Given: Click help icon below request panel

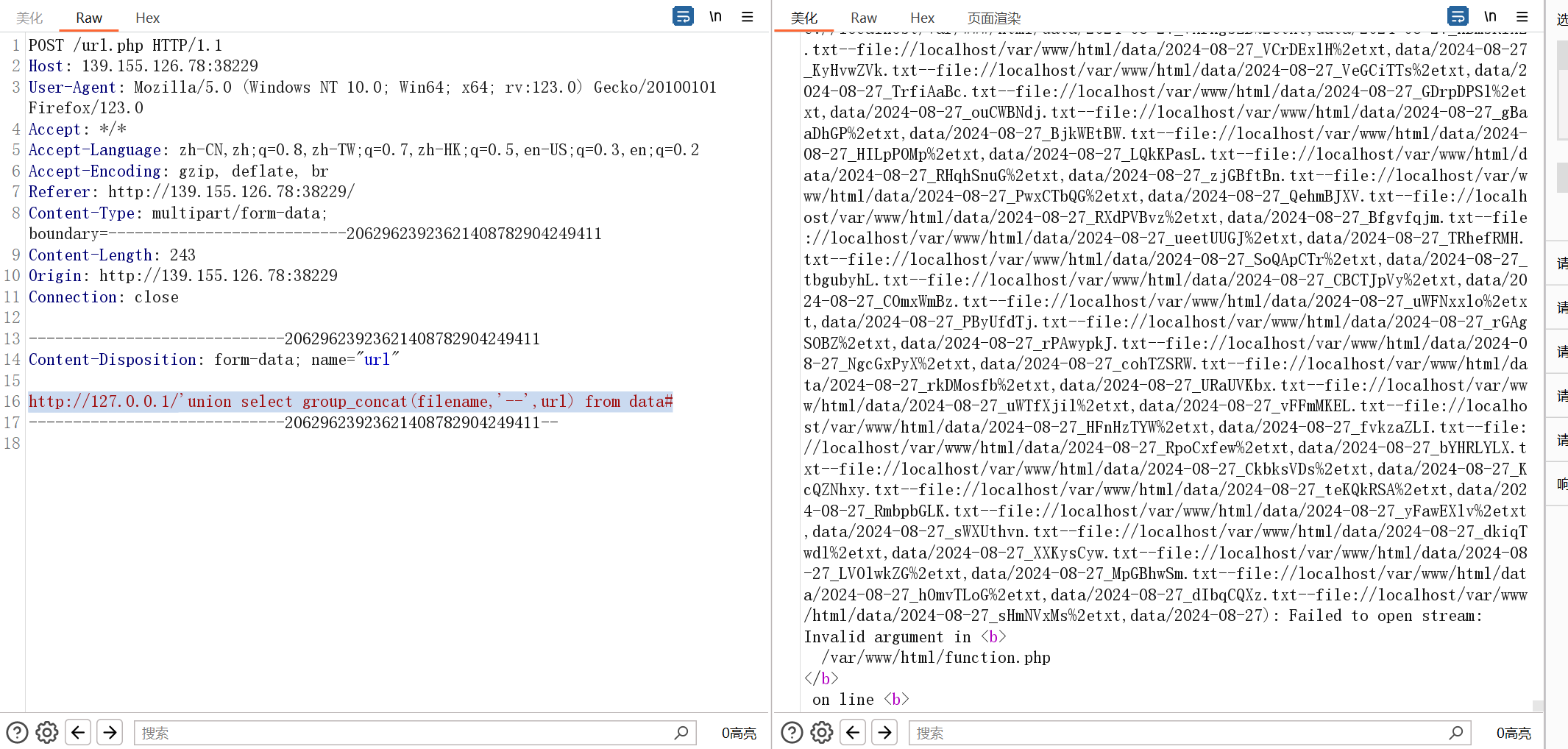Looking at the screenshot, I should (x=17, y=732).
